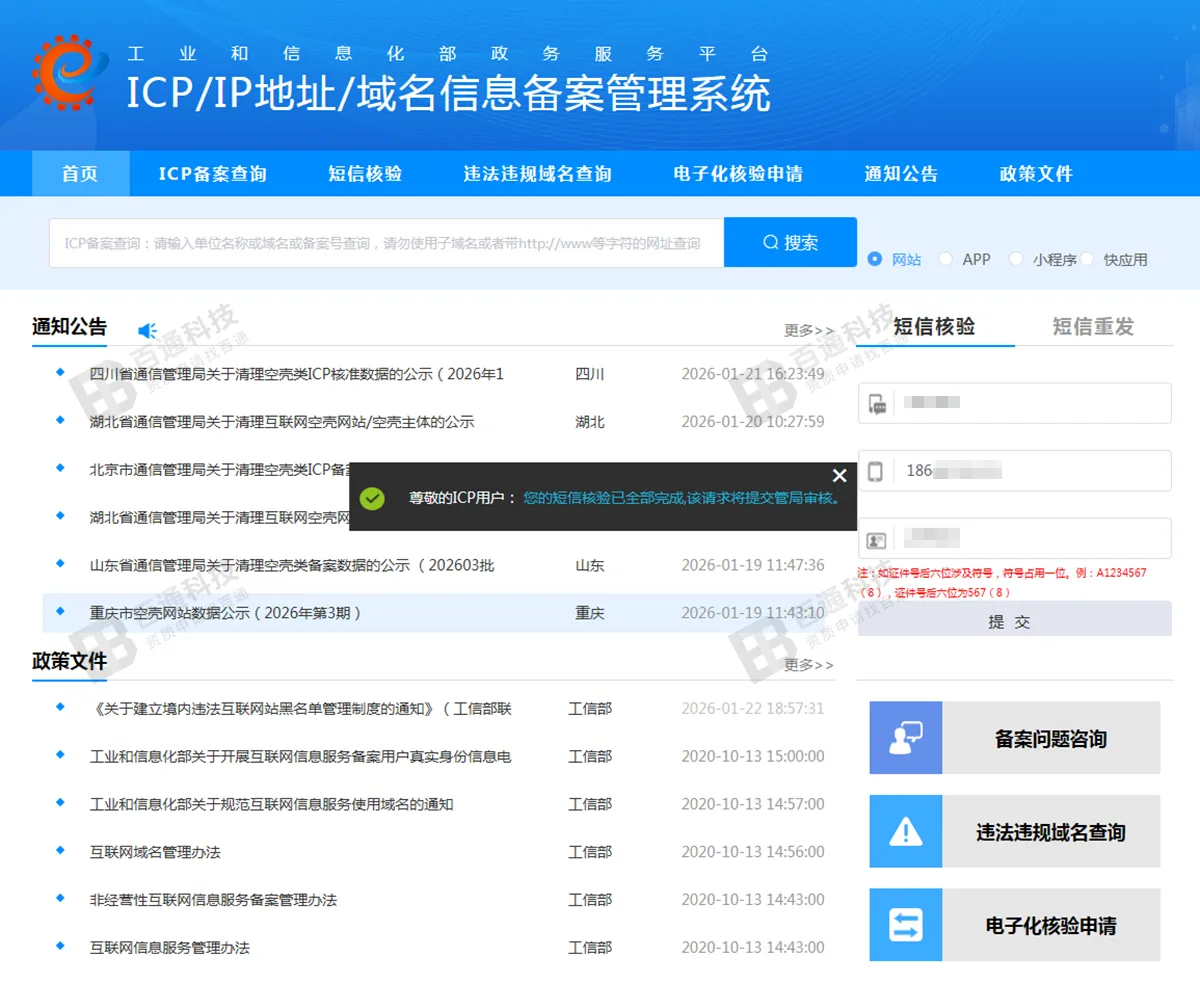1200x984 pixels.
Task: Expand 更多 under 政策文件
Action: click(x=808, y=664)
